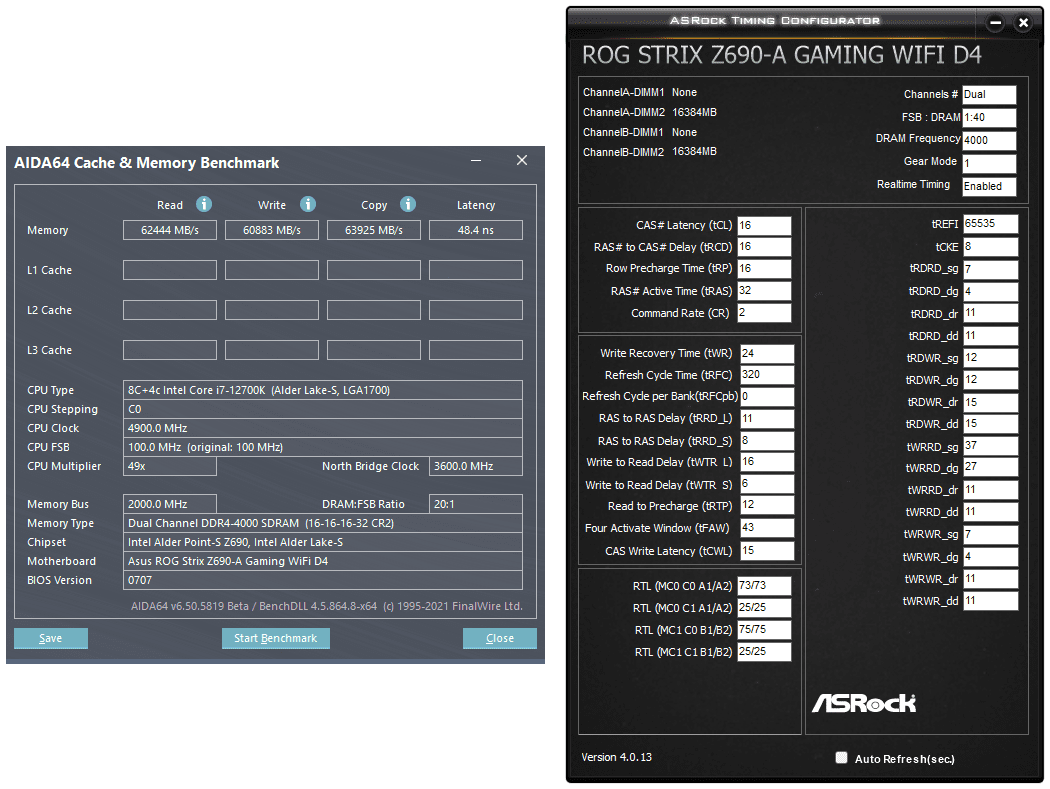Start Benchmark in AIDA64
The width and height of the screenshot is (1050, 789).
click(275, 638)
